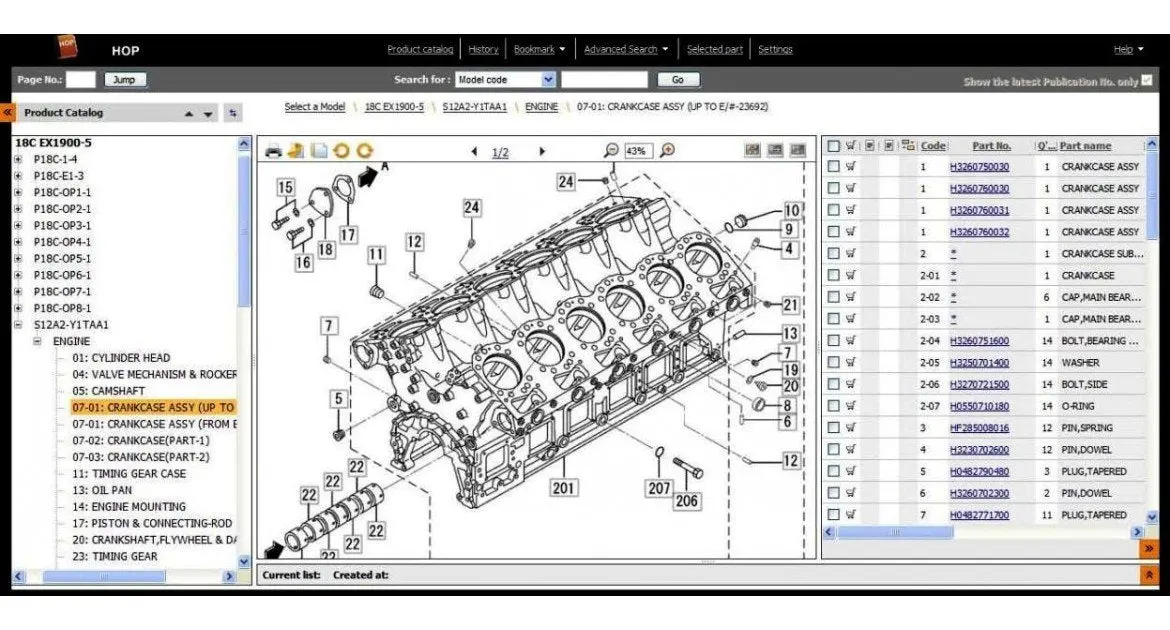Expand the P18C-OP4-1 tree node
Image resolution: width=1170 pixels, height=630 pixels.
[x=18, y=242]
